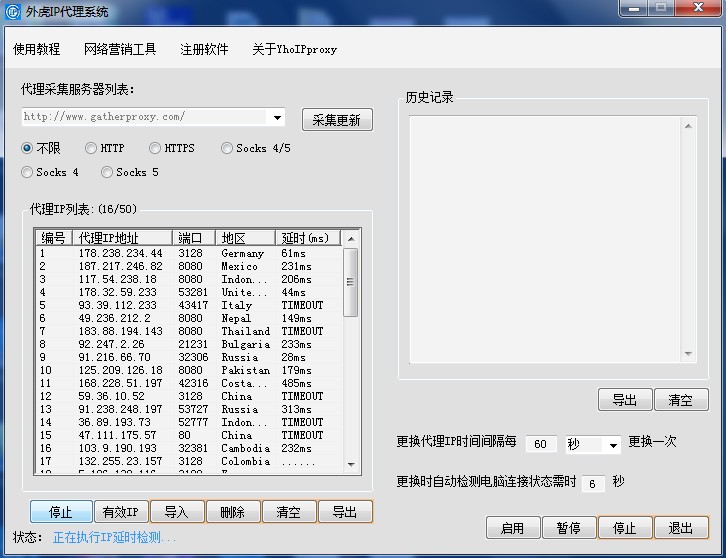Select proxy row 47.111.175.57
This screenshot has width=726, height=558.
coord(189,435)
